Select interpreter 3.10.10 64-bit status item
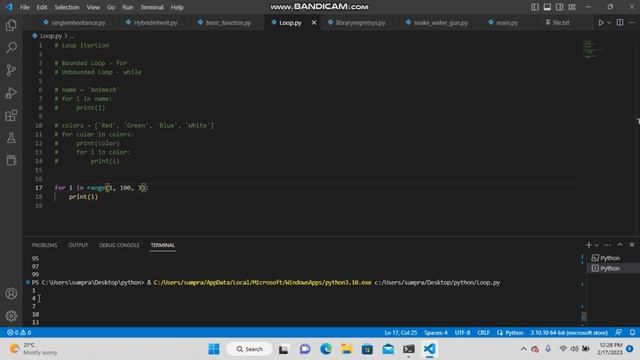The image size is (640, 360). tap(569, 333)
